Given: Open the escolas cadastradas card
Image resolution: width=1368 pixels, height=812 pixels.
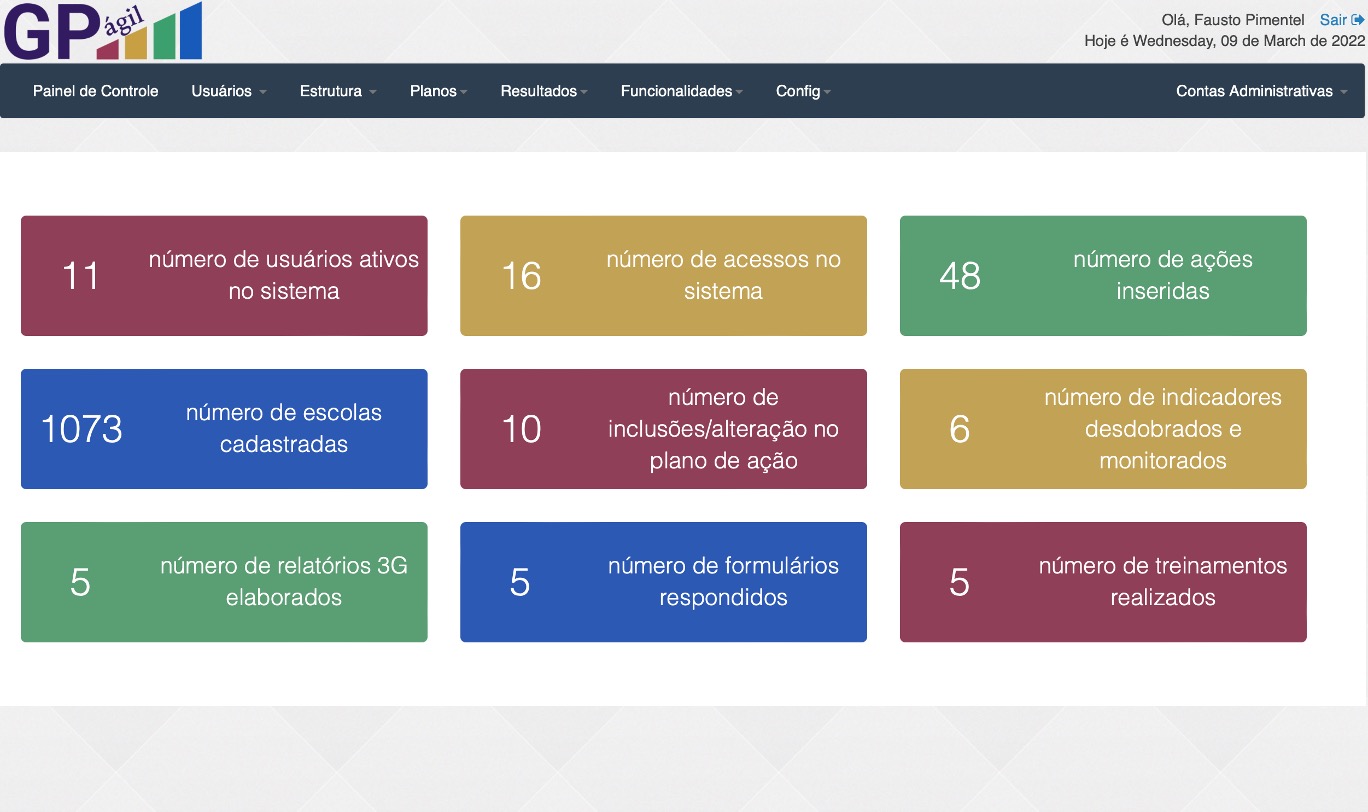Looking at the screenshot, I should tap(224, 429).
